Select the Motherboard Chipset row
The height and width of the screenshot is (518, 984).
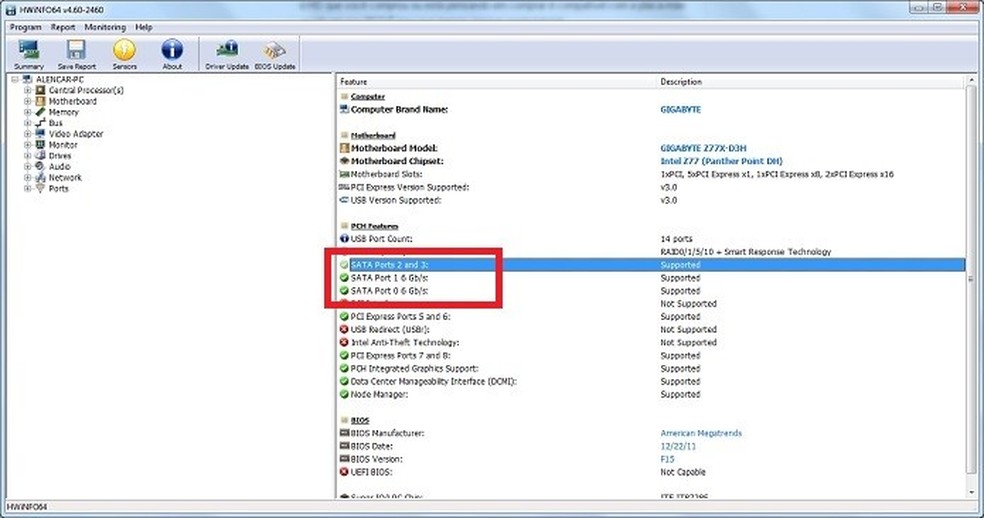(x=651, y=161)
